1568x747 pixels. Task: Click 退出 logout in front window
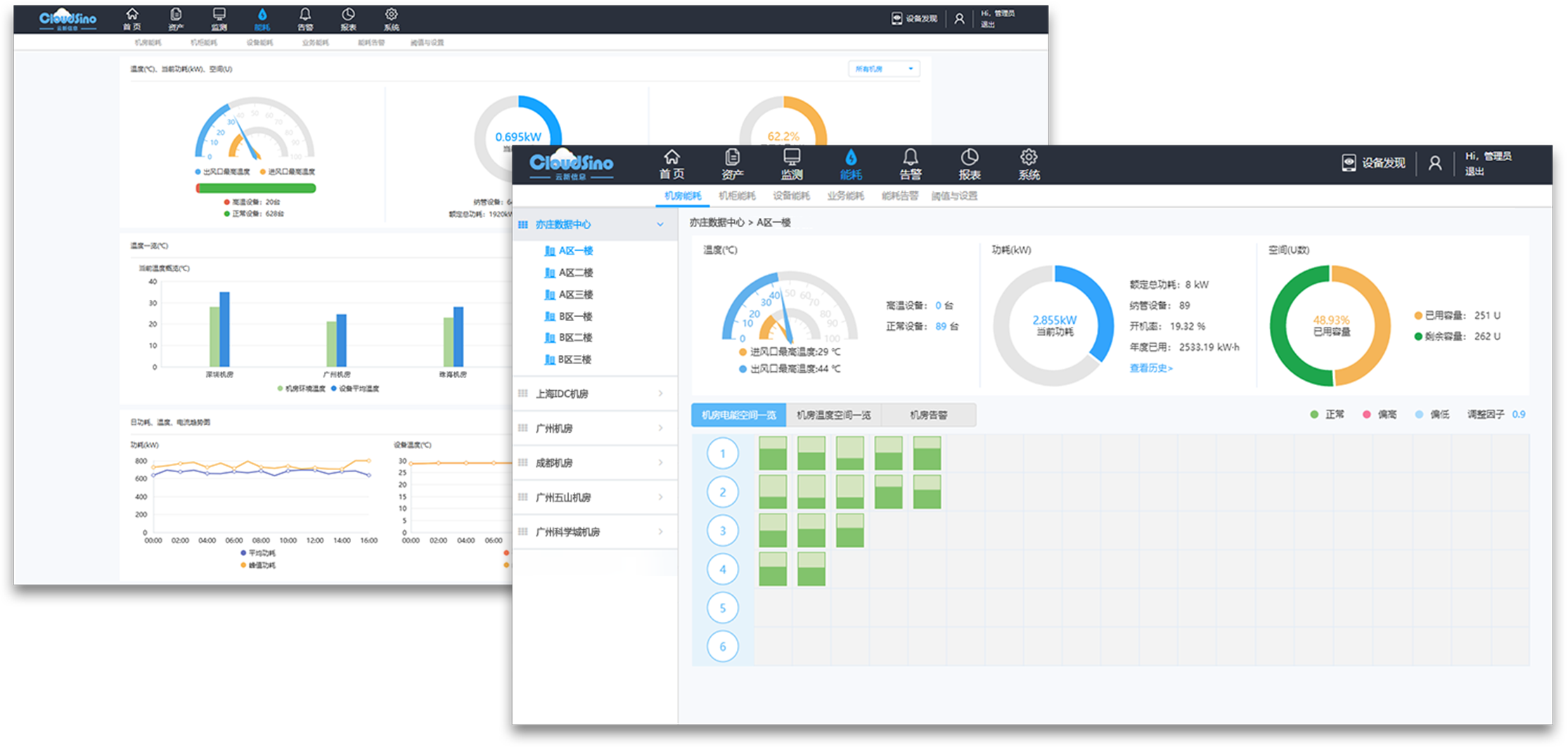(x=1474, y=171)
